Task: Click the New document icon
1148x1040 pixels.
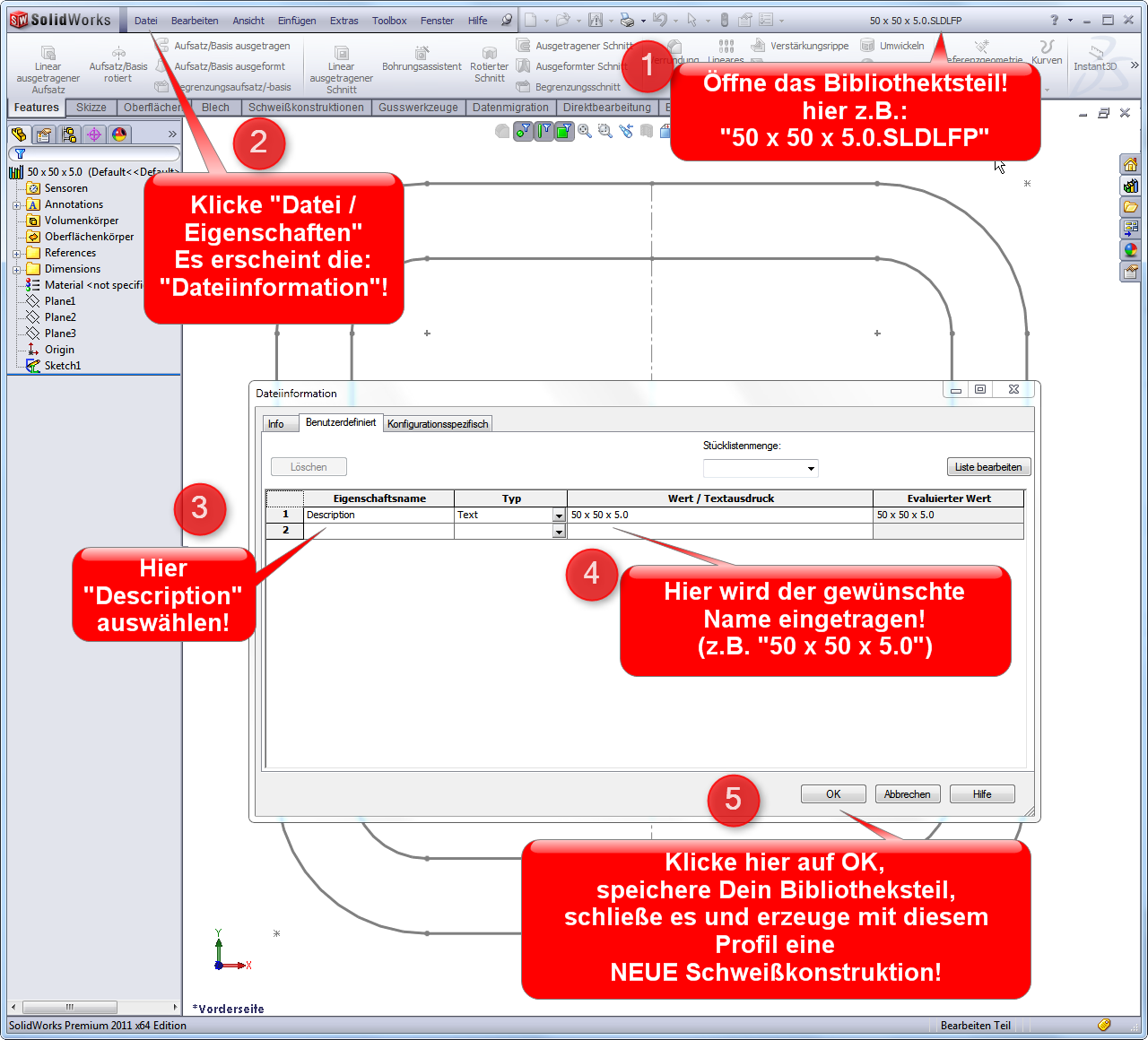Action: tap(531, 20)
